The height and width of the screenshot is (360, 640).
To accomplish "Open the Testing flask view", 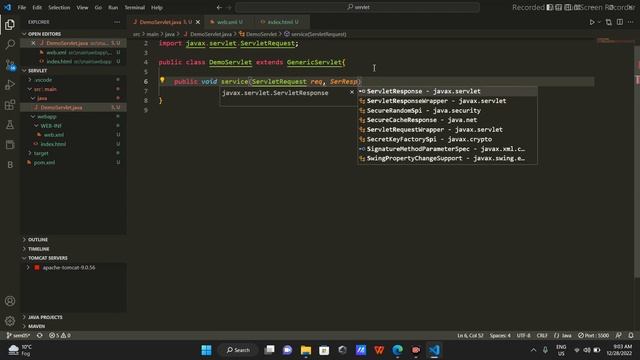I will [10, 125].
